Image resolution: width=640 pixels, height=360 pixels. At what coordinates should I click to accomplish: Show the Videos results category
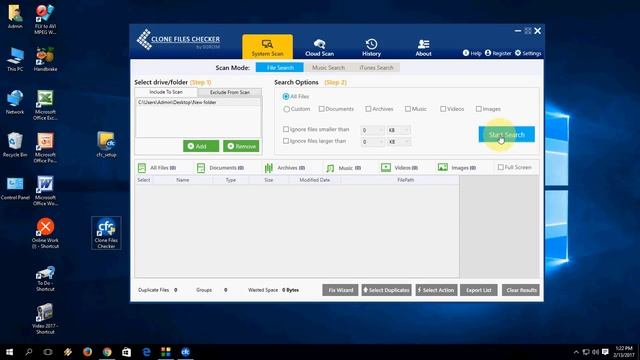tap(399, 168)
